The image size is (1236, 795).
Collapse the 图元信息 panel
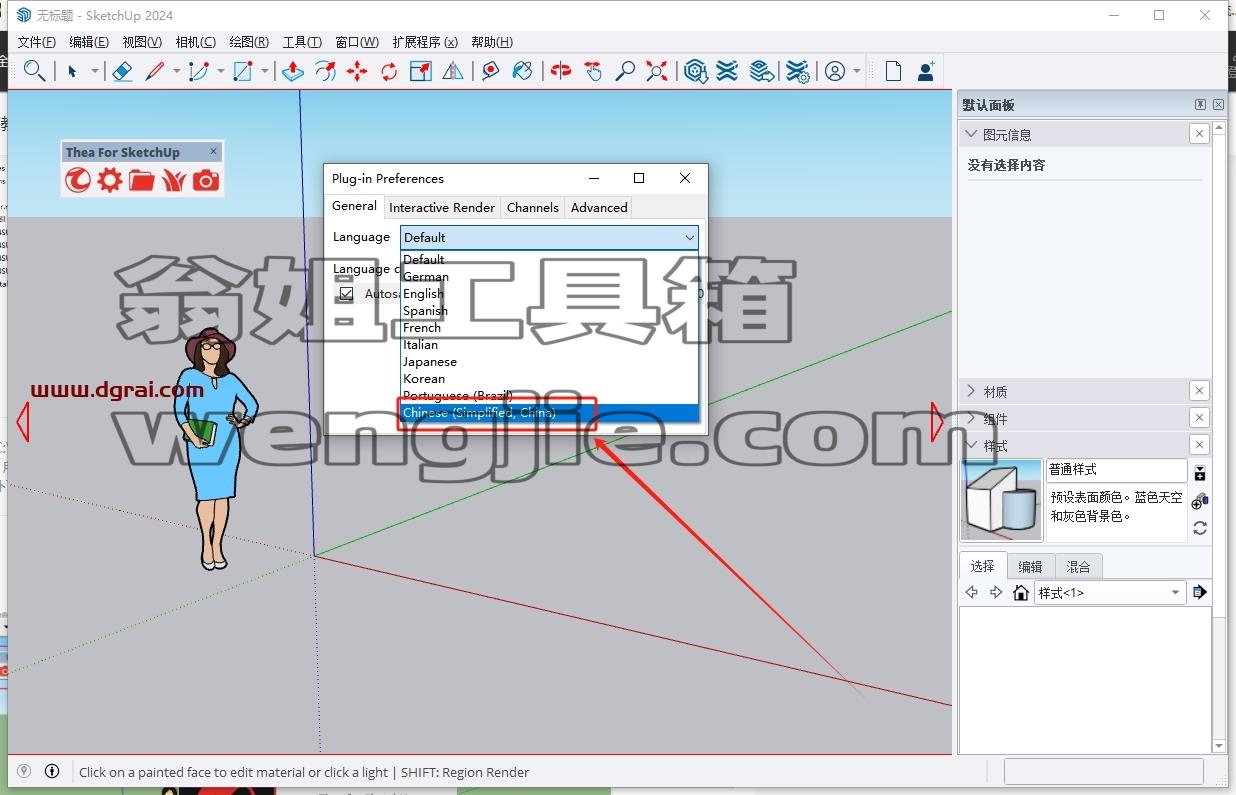coord(970,134)
